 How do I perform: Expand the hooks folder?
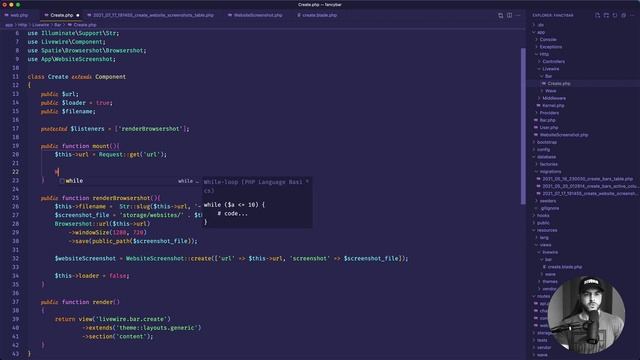(543, 216)
